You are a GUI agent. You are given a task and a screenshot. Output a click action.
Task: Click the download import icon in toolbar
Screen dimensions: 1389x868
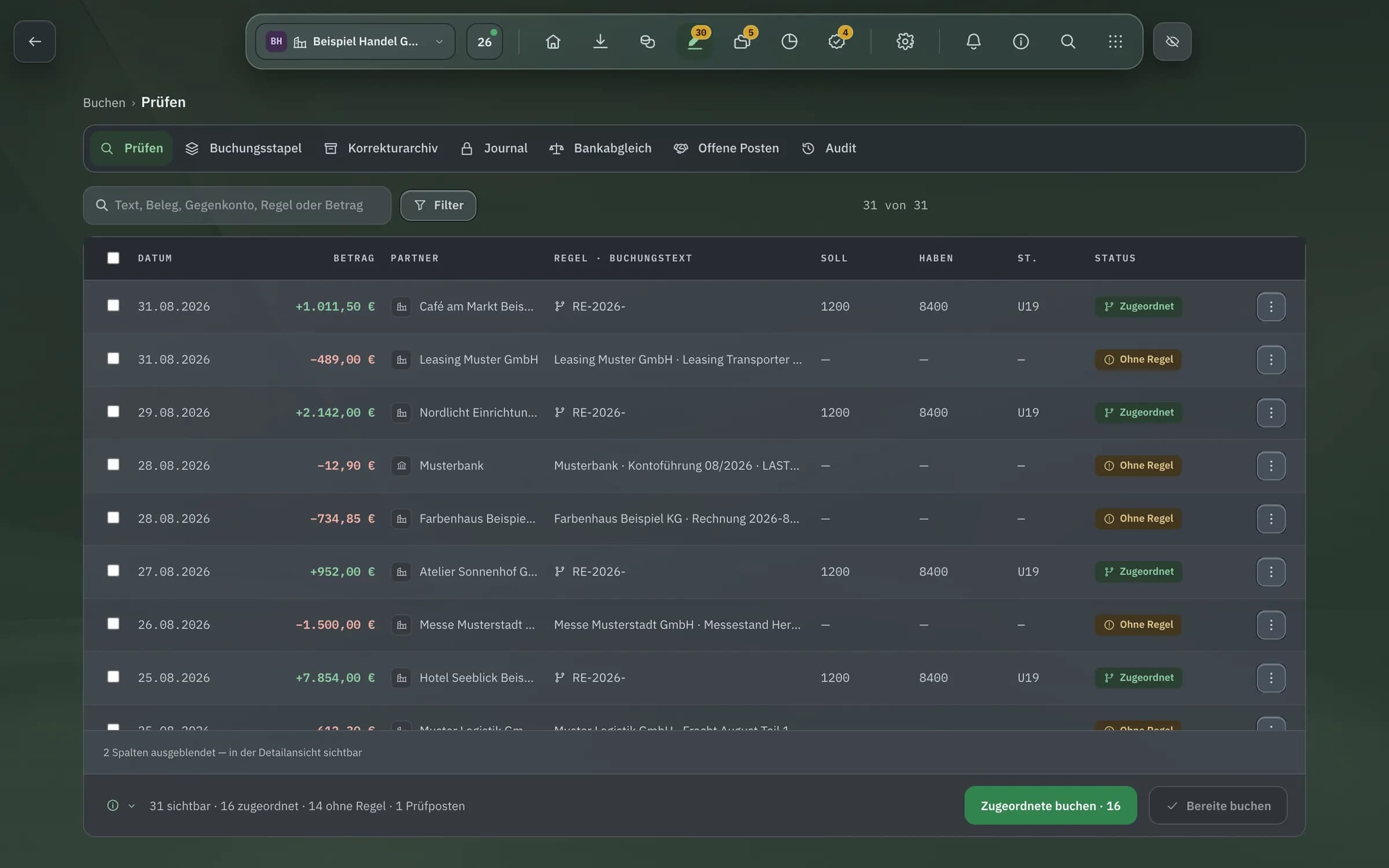pyautogui.click(x=600, y=42)
